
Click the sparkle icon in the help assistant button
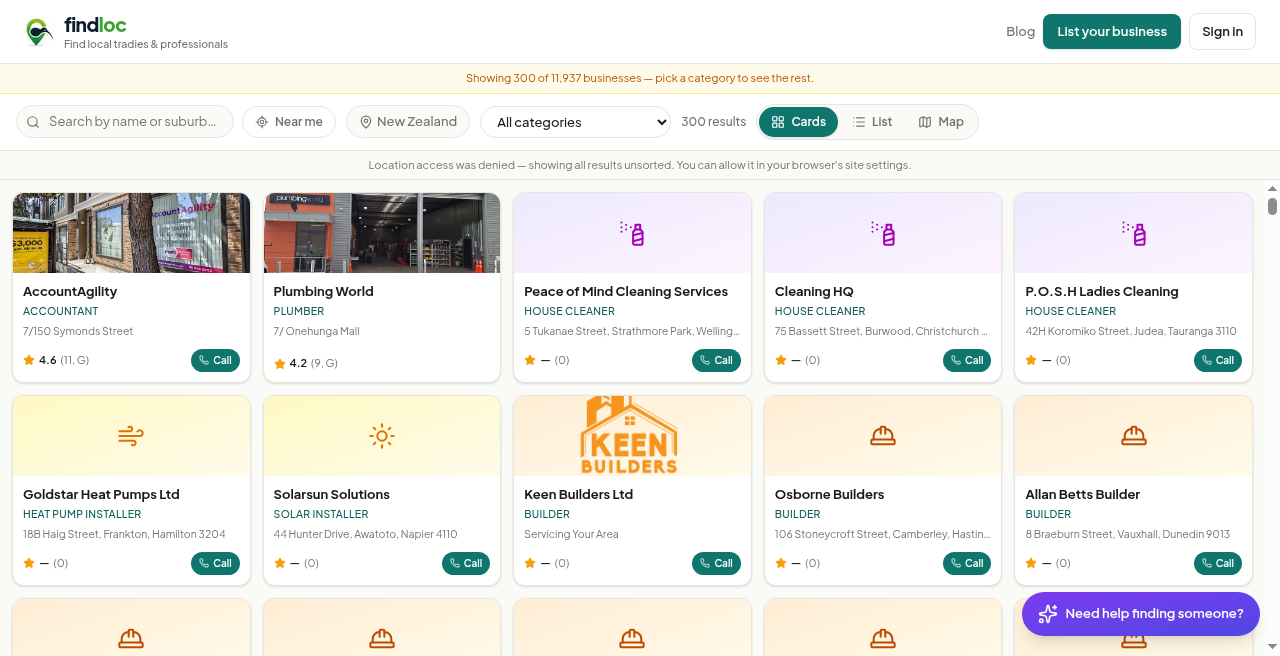[1048, 614]
